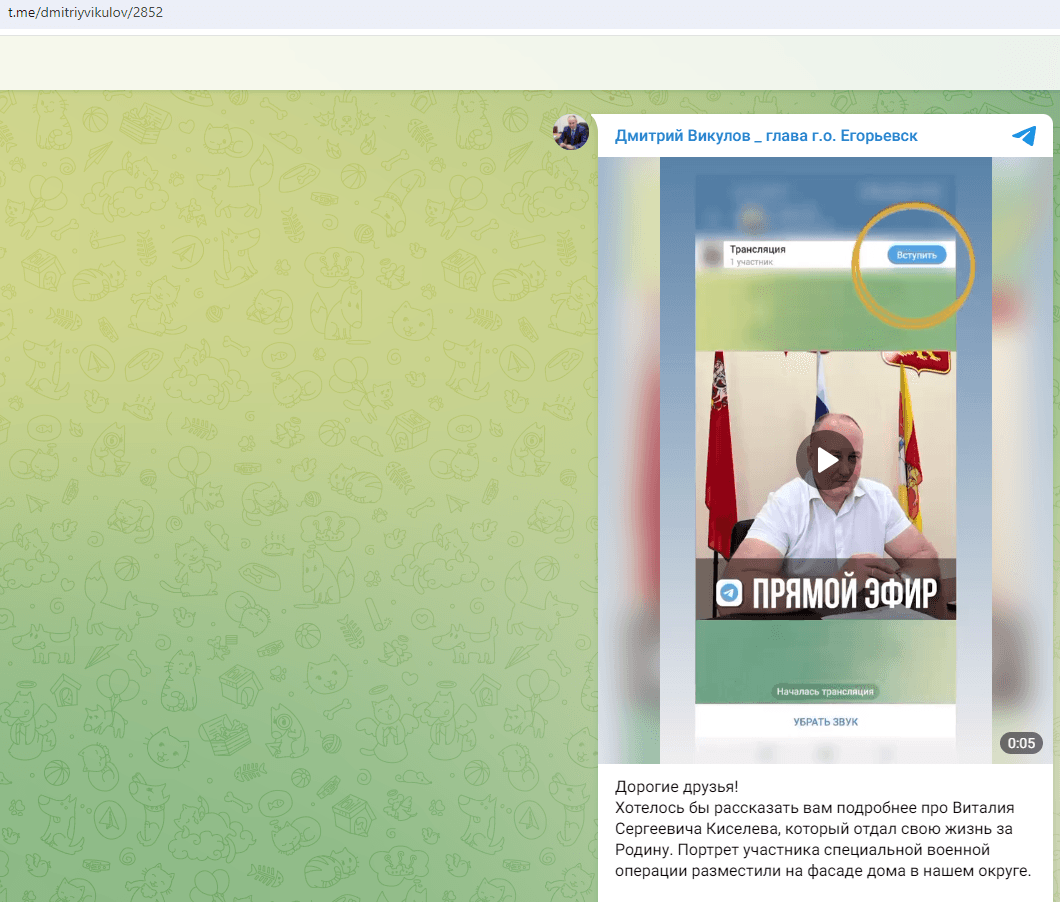Click the text line 'операции разместили на фасаде'
The height and width of the screenshot is (902, 1060).
click(823, 871)
